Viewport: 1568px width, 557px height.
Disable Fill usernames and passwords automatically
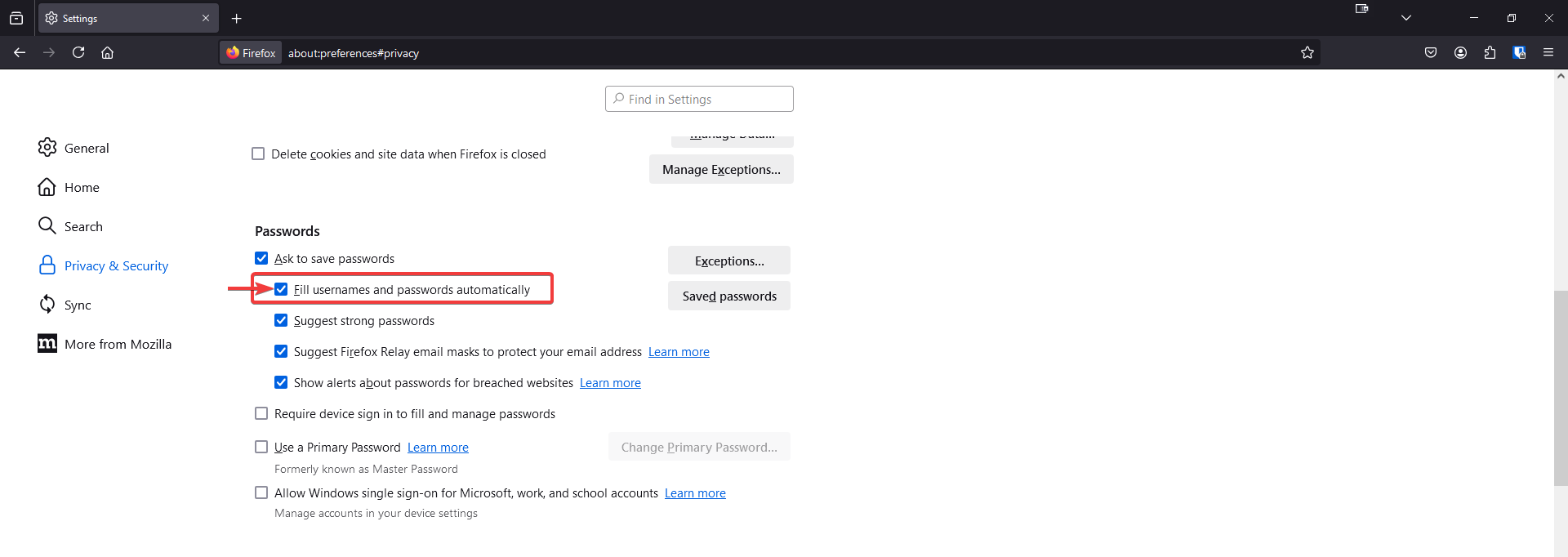pos(281,290)
